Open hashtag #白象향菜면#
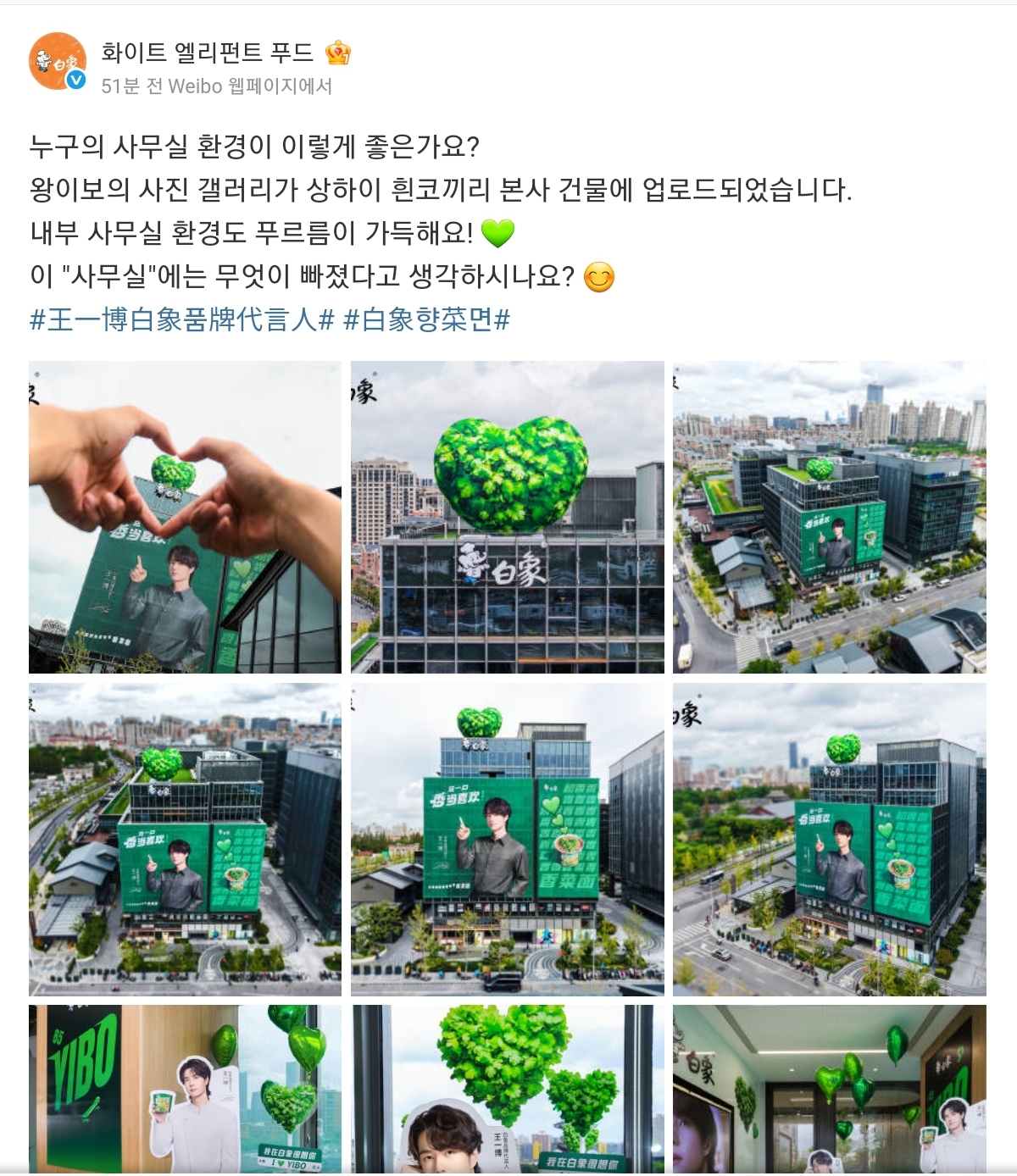 pos(427,320)
